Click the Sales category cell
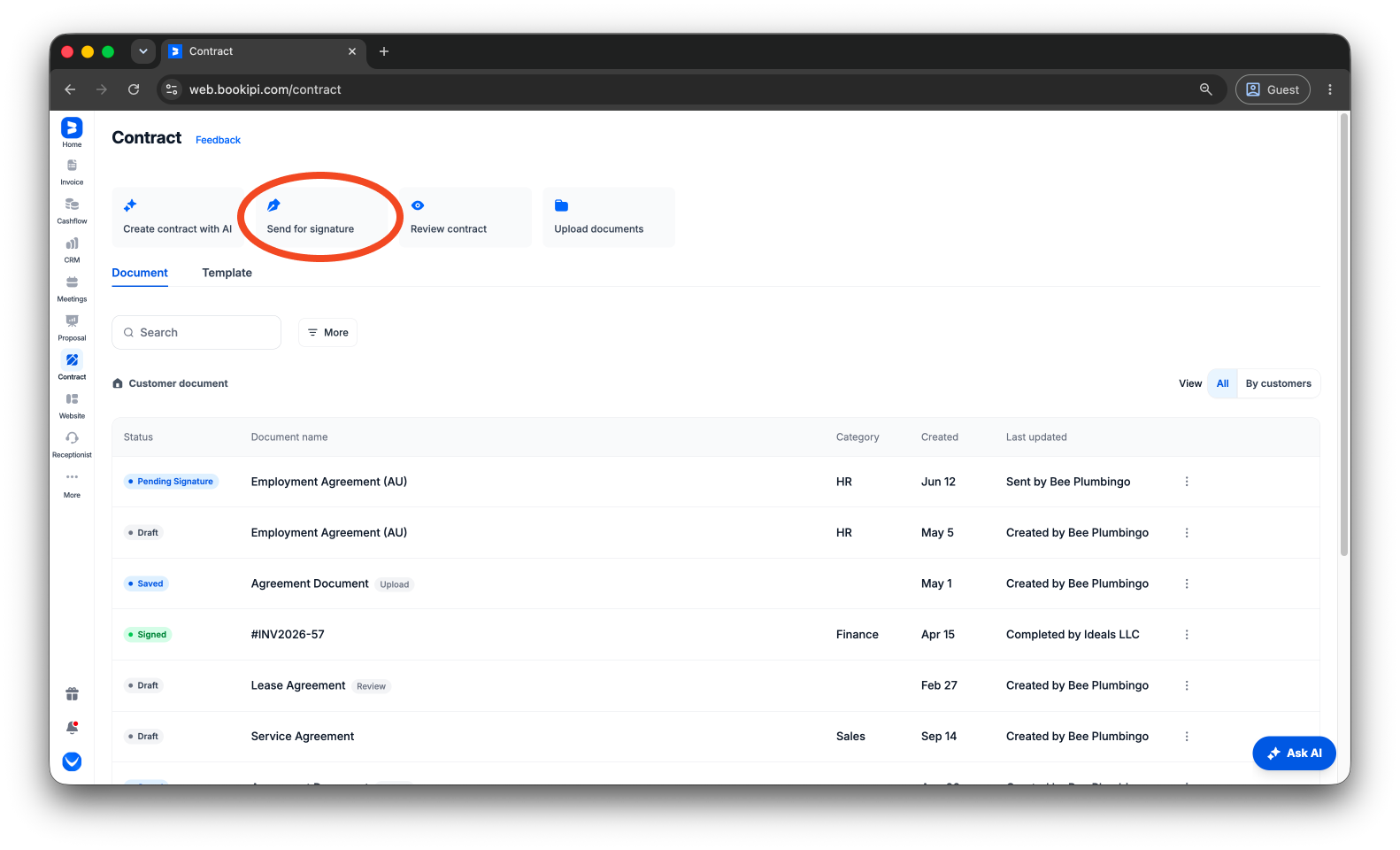Screen dimensions: 1400x850 [x=850, y=737]
